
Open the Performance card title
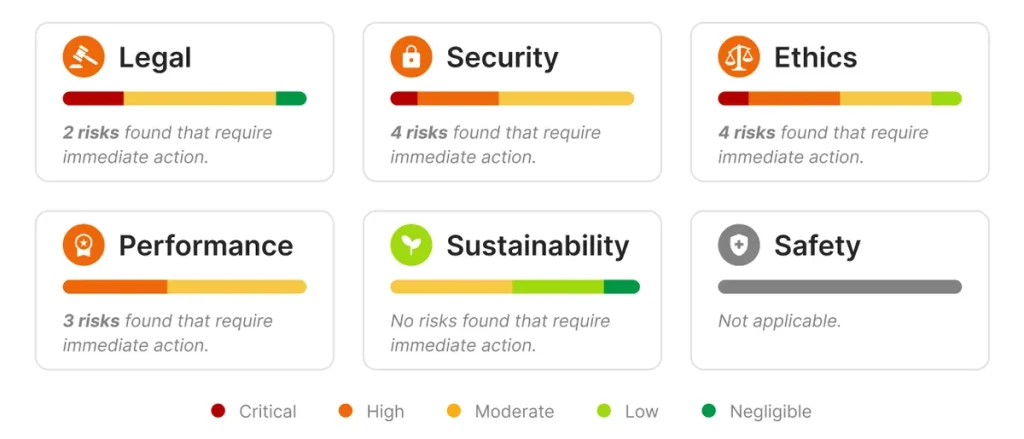(206, 246)
